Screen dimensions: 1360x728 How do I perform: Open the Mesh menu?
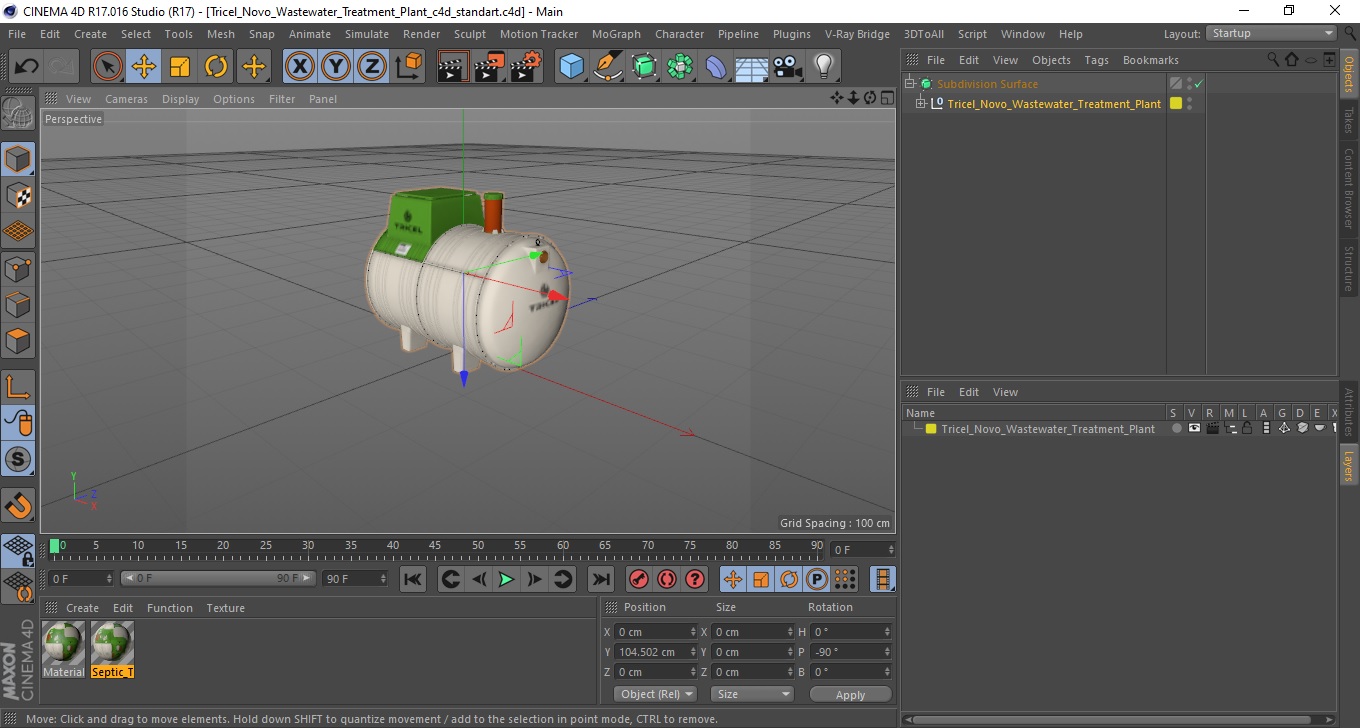(220, 34)
